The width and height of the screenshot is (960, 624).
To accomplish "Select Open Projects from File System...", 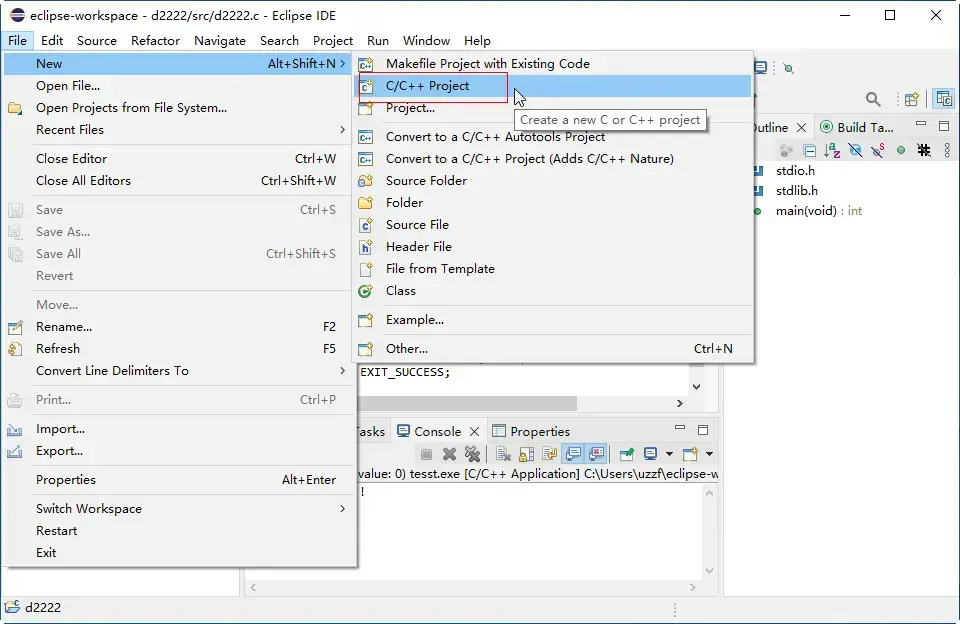I will [x=179, y=108].
